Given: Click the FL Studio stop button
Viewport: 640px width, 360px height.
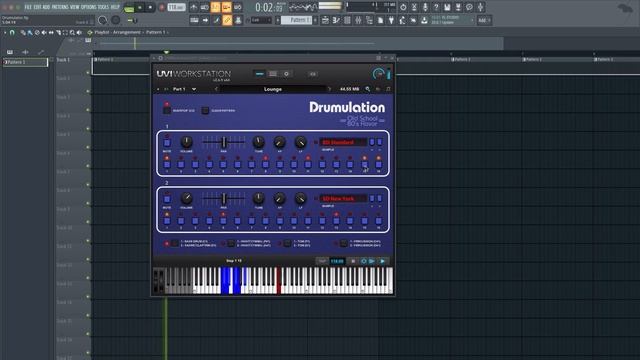Looking at the screenshot, I should [150, 7].
